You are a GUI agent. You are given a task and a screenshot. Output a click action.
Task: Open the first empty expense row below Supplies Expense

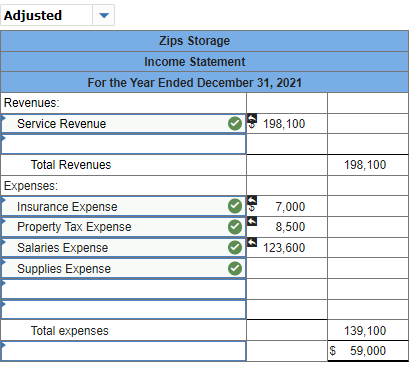coord(124,289)
